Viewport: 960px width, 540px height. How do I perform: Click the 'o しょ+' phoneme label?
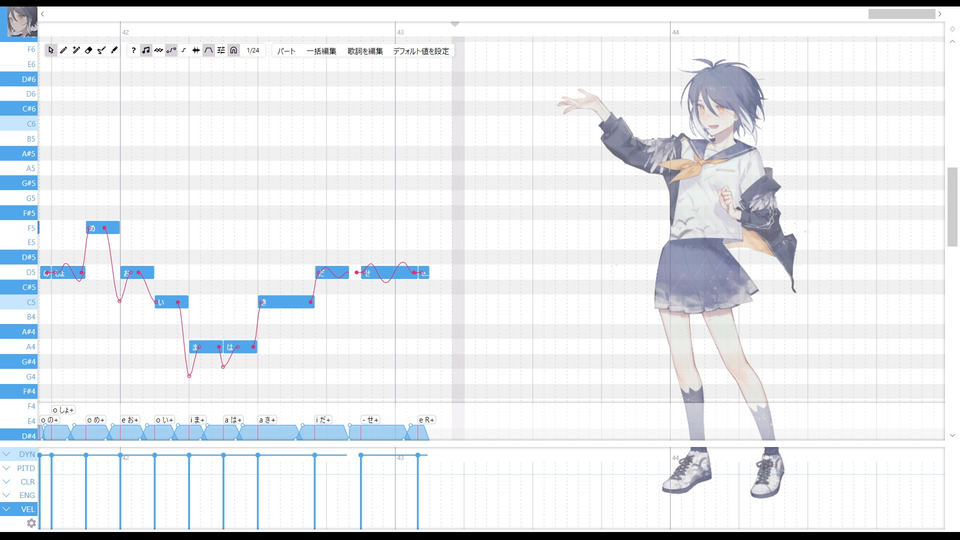tap(63, 410)
